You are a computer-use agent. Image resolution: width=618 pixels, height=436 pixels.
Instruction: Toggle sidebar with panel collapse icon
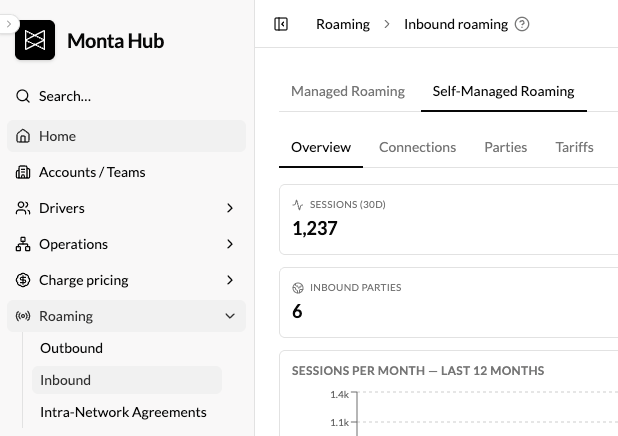point(281,24)
